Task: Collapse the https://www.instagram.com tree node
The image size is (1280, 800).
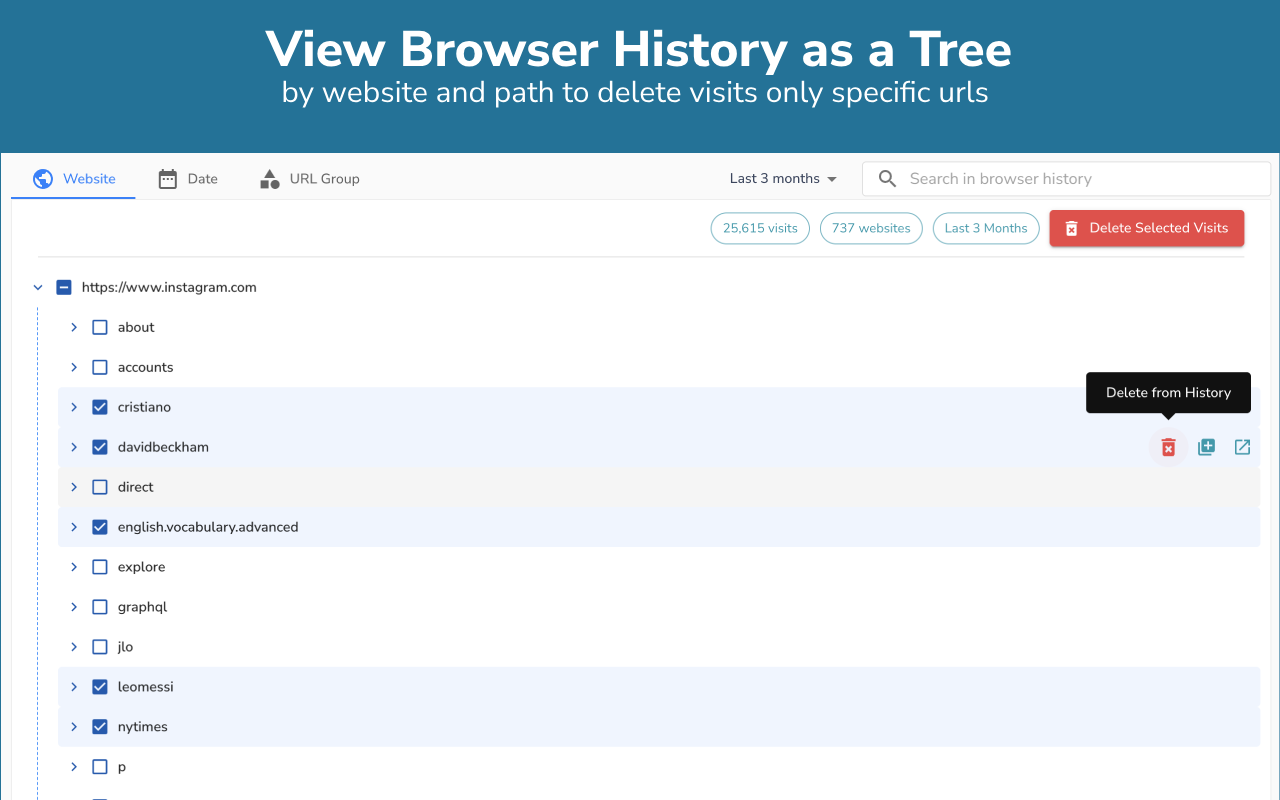Action: (38, 287)
